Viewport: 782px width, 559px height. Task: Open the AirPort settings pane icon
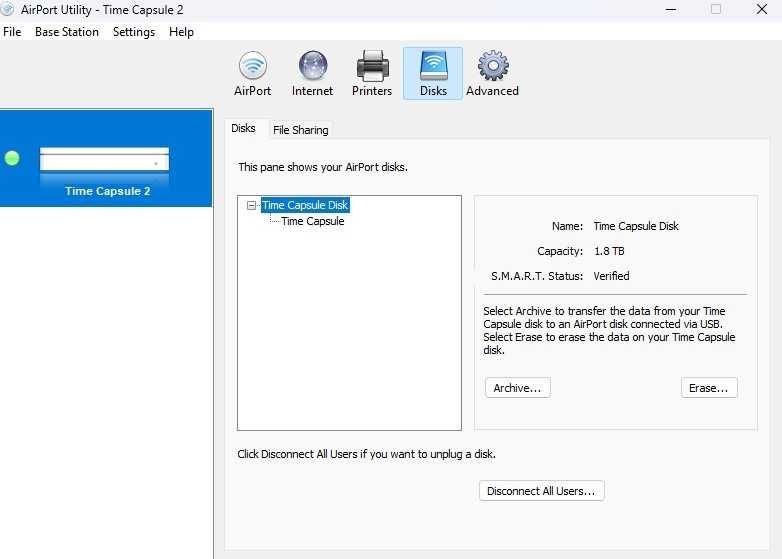(252, 73)
